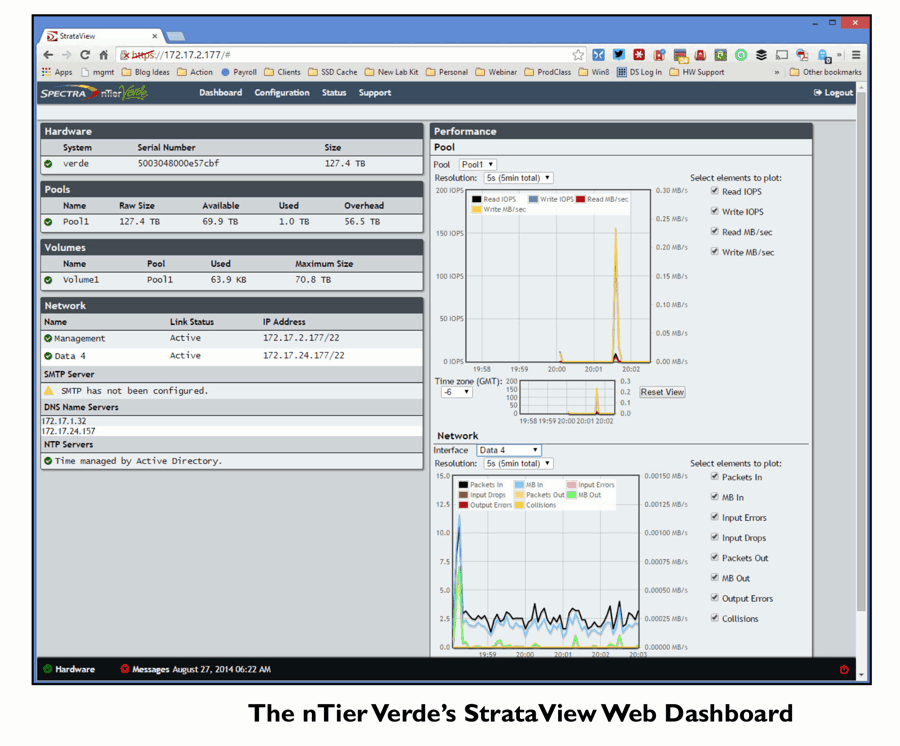Click the red asterisk extension icon

[639, 55]
